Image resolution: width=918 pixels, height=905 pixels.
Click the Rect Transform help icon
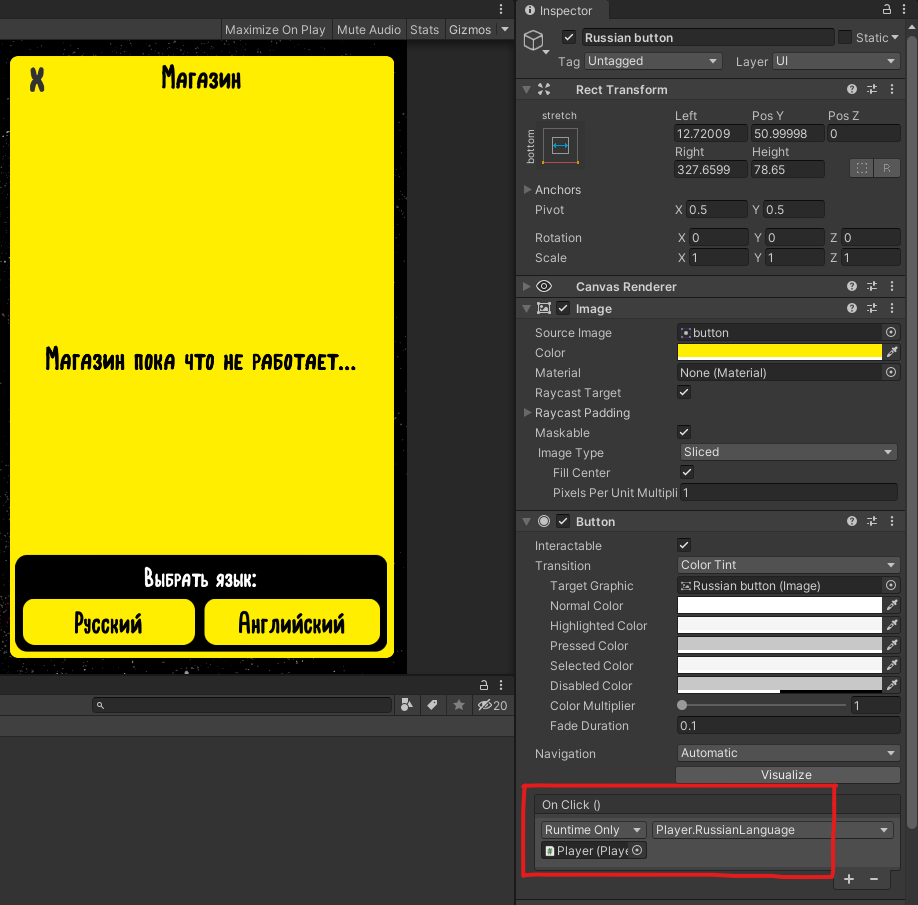click(x=852, y=89)
